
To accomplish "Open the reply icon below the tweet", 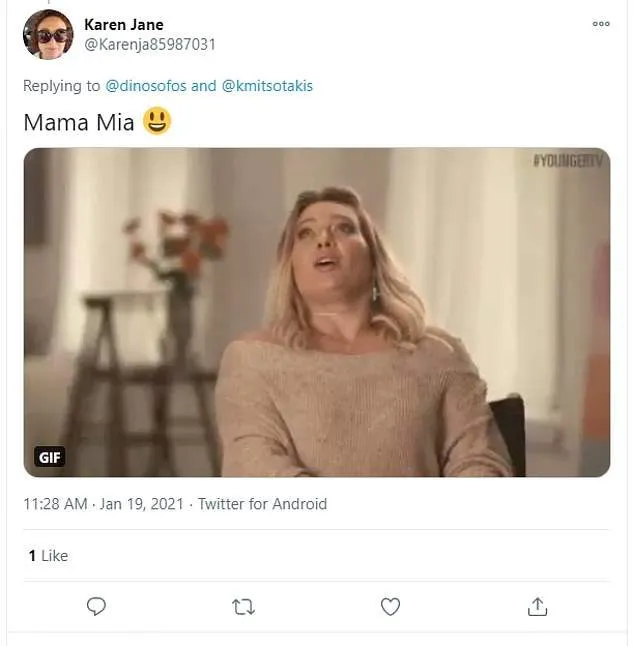I will click(96, 606).
